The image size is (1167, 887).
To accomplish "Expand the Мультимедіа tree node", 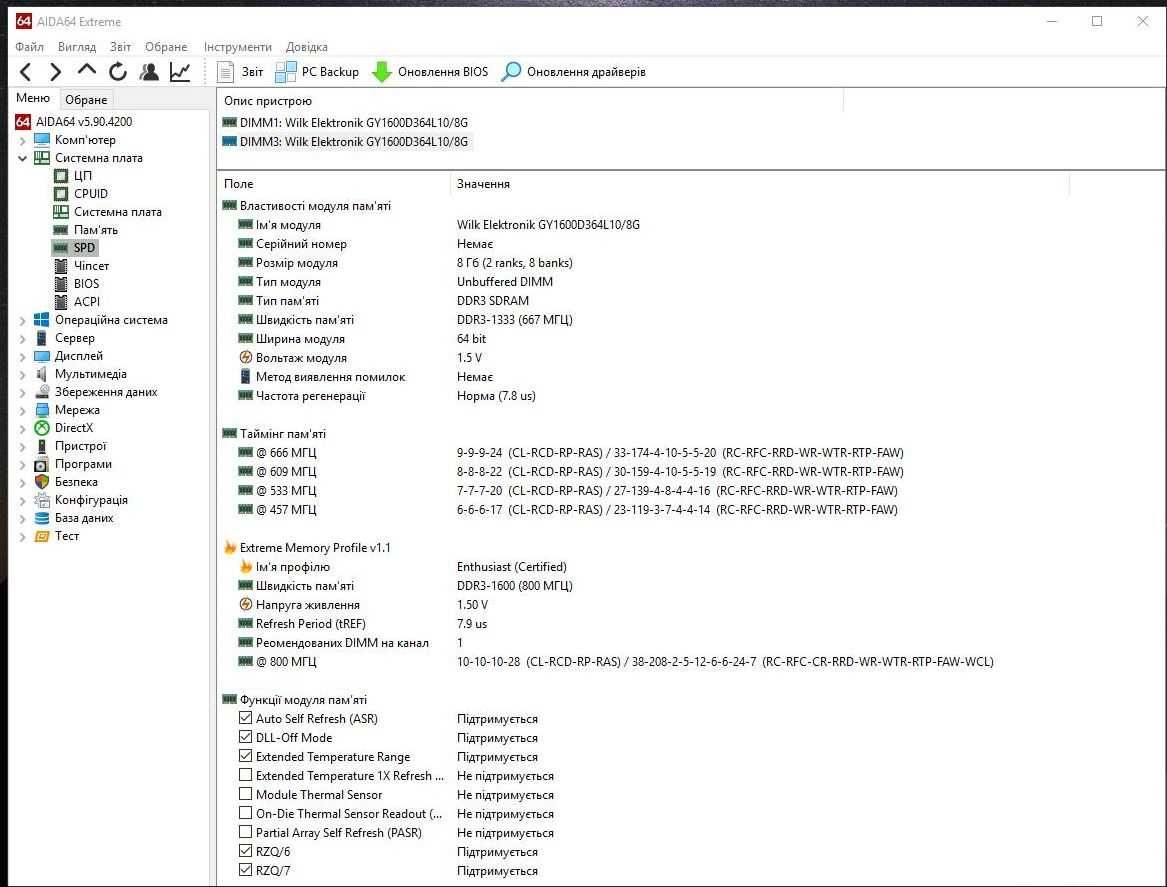I will point(22,374).
